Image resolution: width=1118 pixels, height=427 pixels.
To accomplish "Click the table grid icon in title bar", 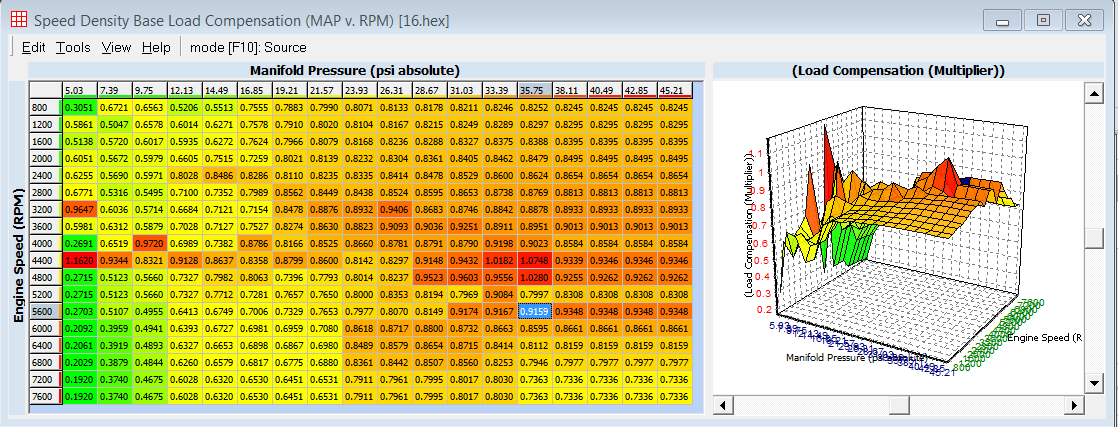I will [x=17, y=19].
